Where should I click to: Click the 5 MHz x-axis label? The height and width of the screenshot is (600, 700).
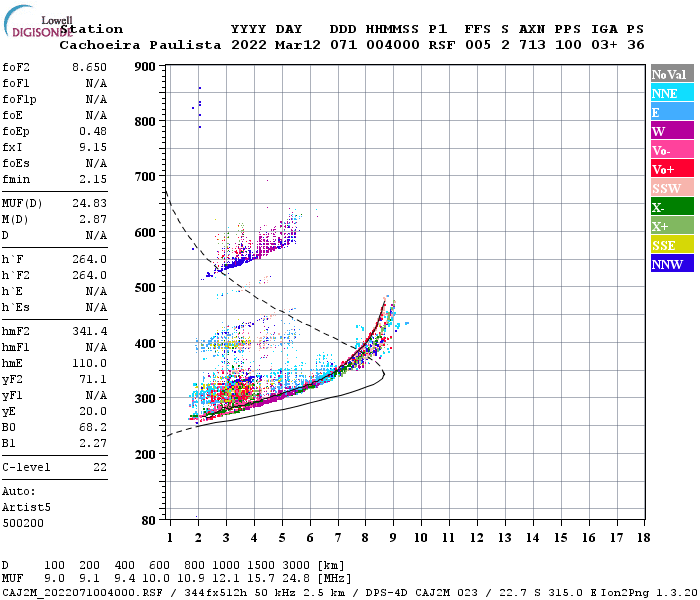pyautogui.click(x=282, y=538)
